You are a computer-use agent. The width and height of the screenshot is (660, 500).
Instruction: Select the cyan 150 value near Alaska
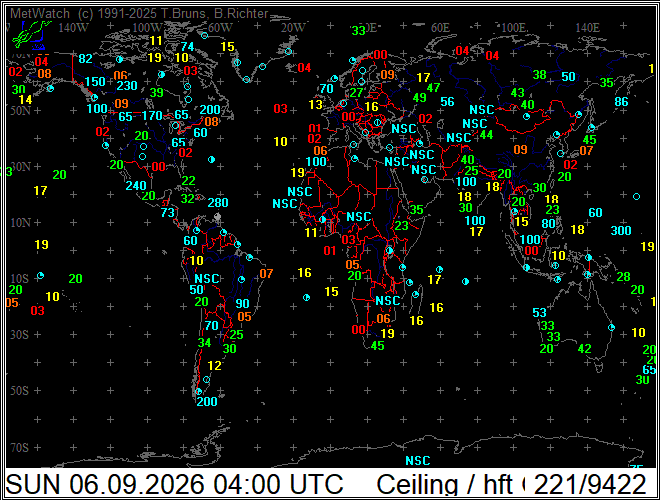(x=95, y=82)
